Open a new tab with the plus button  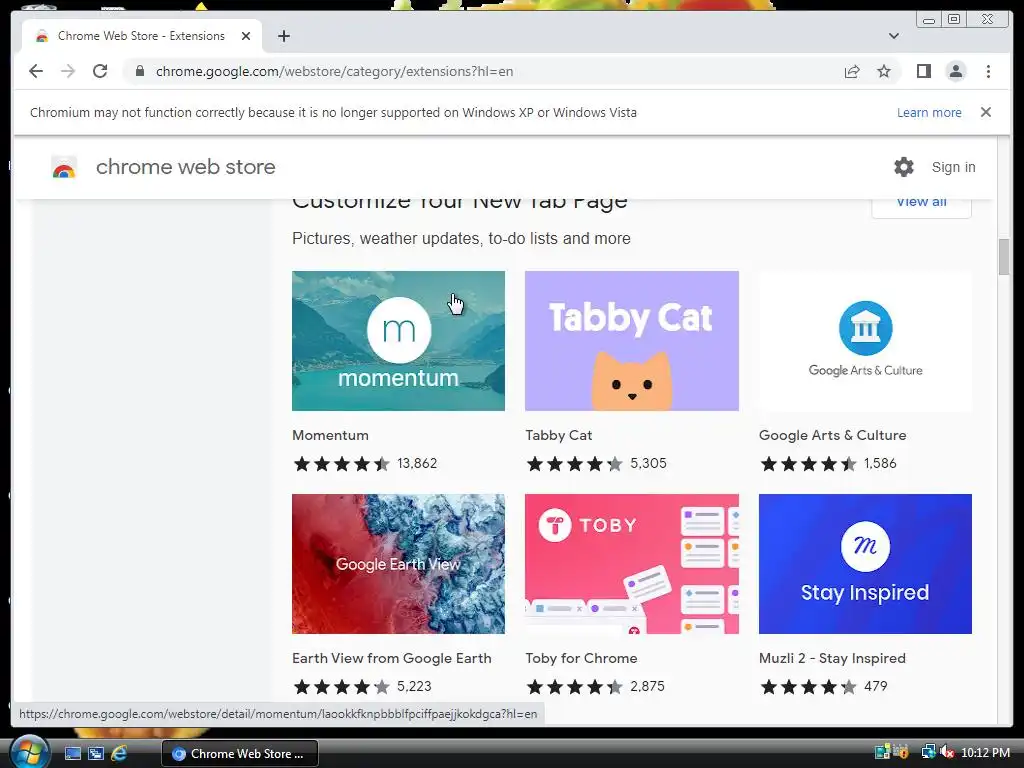point(283,36)
